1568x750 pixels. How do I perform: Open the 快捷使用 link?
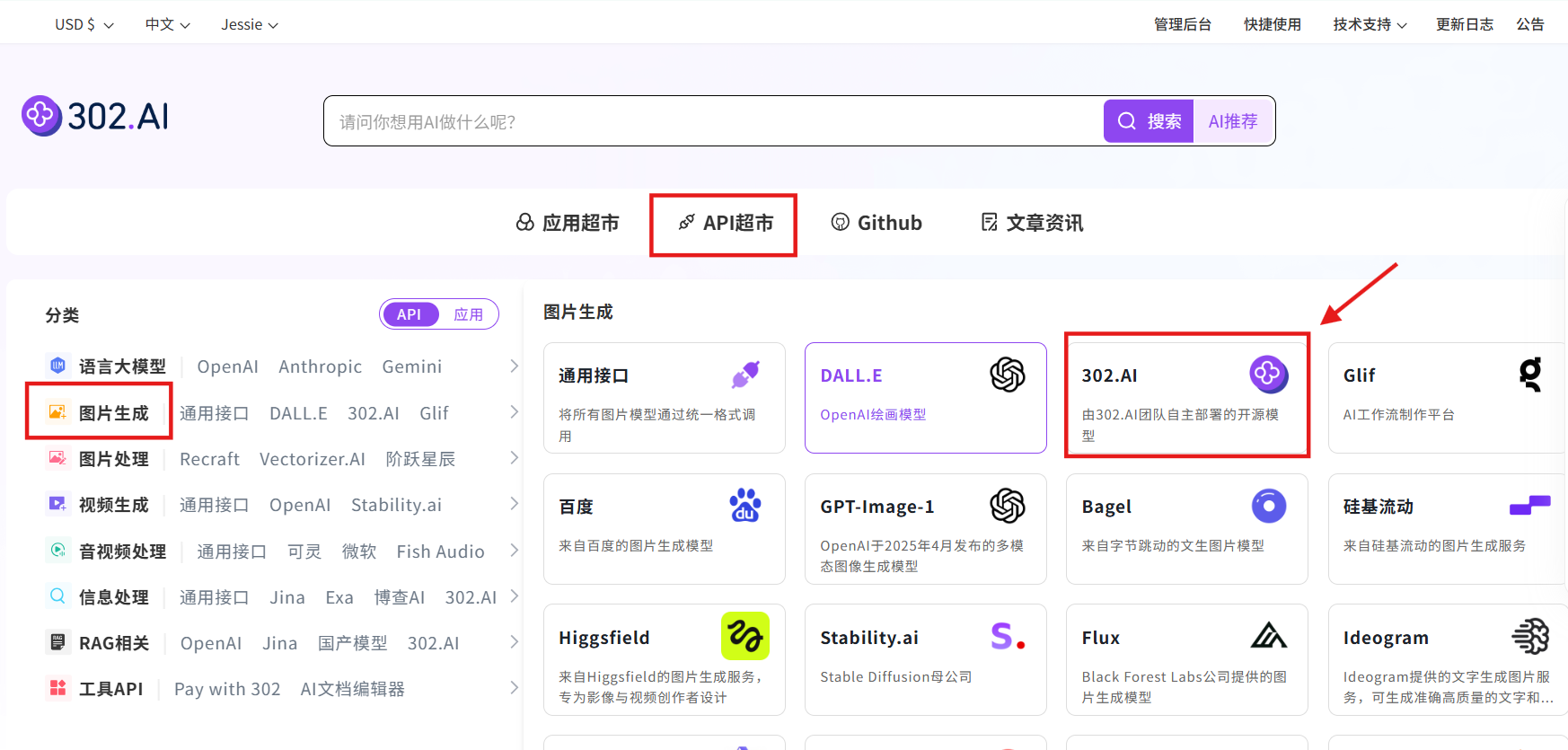[1273, 24]
